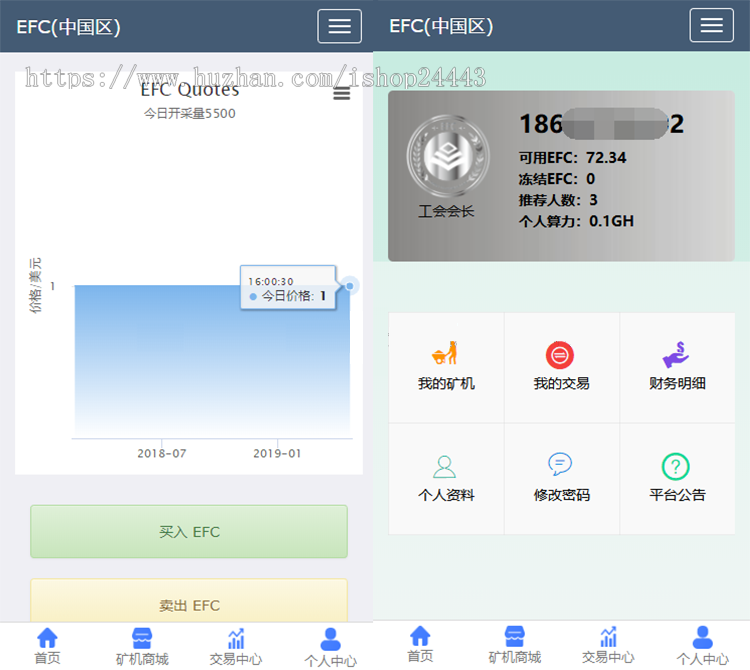Open 财务明细 hand-with-dollar icon
This screenshot has width=750, height=670.
pyautogui.click(x=676, y=354)
